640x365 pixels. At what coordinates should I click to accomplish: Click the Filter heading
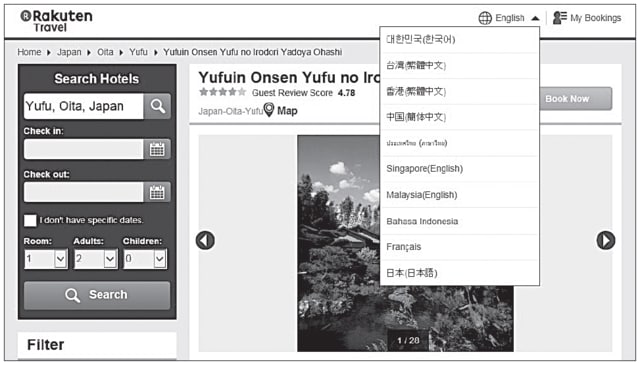tap(46, 345)
